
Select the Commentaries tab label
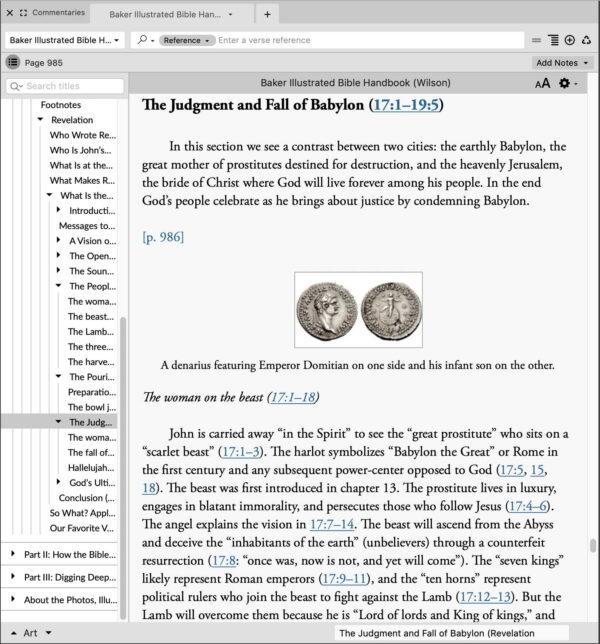coord(59,13)
